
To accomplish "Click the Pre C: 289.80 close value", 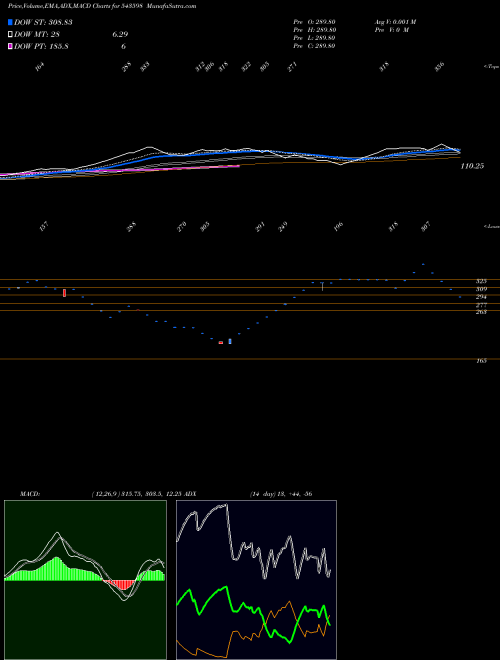I will click(314, 46).
